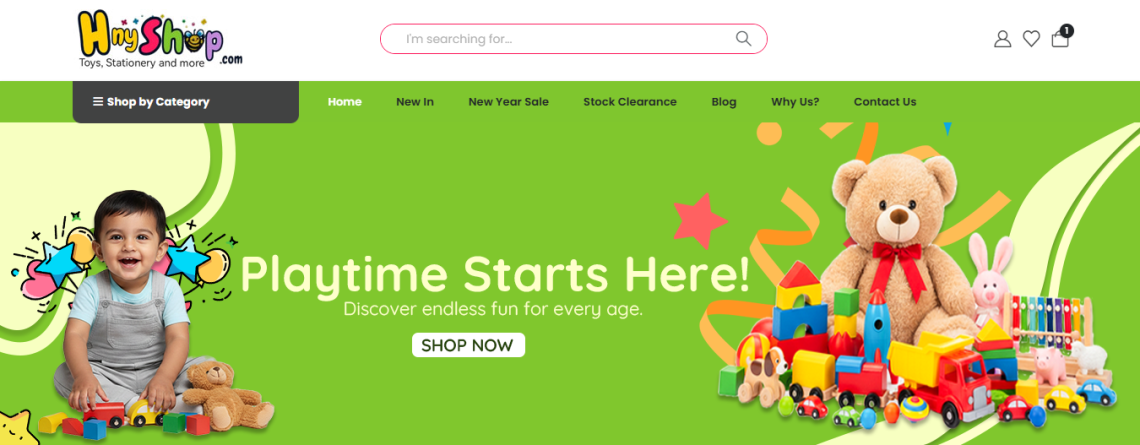
Task: Open the Why Us? page
Action: [x=795, y=102]
